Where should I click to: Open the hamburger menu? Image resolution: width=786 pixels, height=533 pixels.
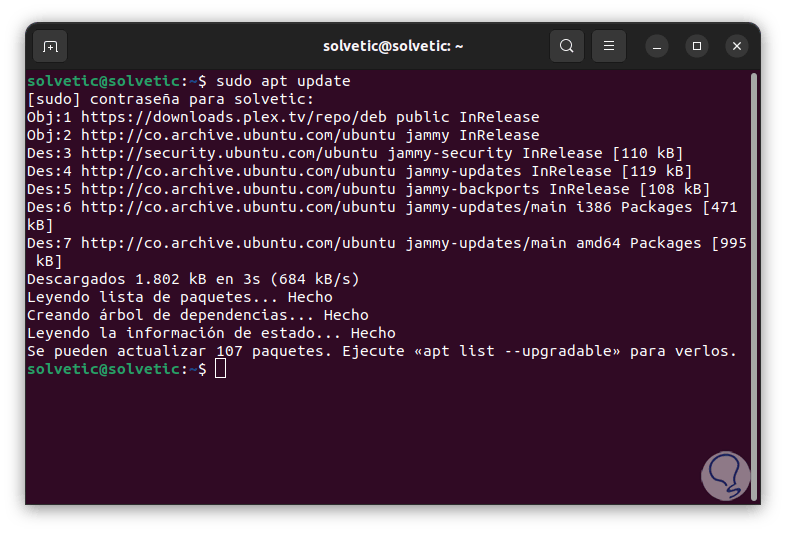pyautogui.click(x=609, y=46)
